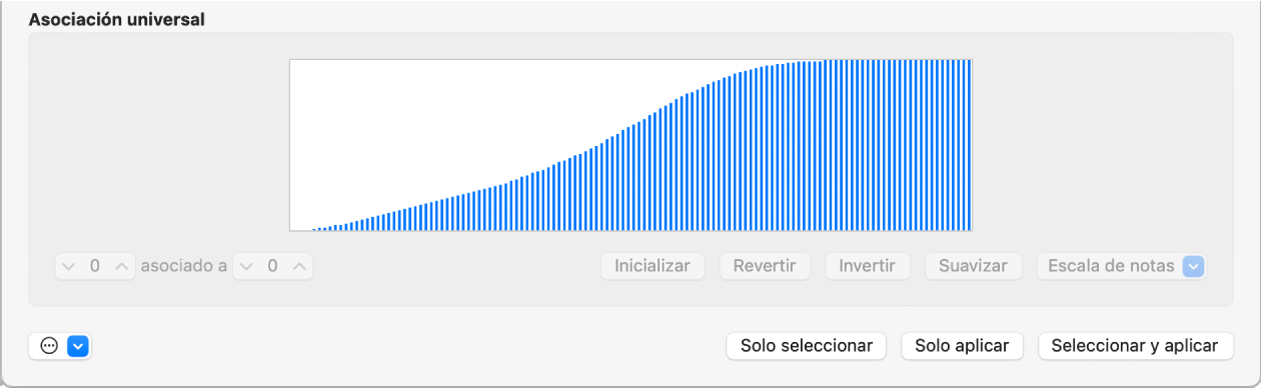
Task: Click Solo aplicar
Action: tap(962, 346)
